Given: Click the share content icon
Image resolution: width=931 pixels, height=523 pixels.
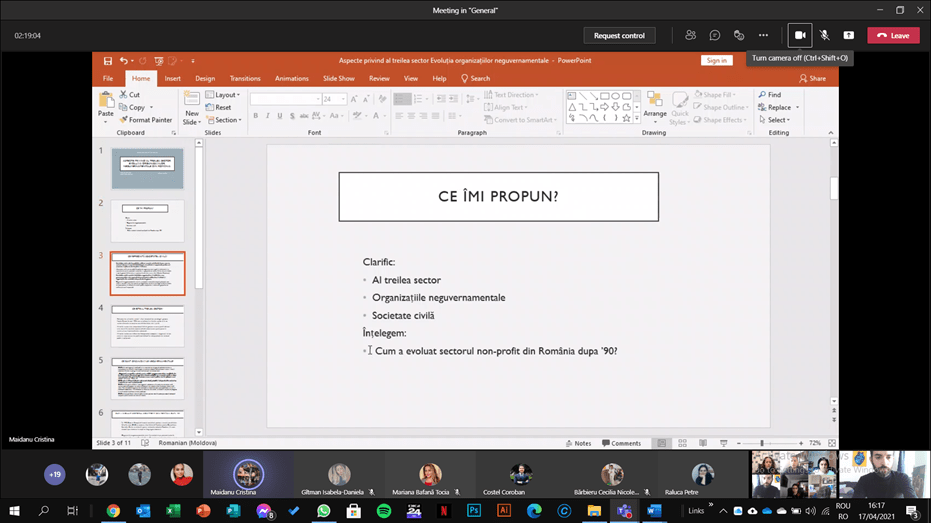Looking at the screenshot, I should [x=848, y=35].
